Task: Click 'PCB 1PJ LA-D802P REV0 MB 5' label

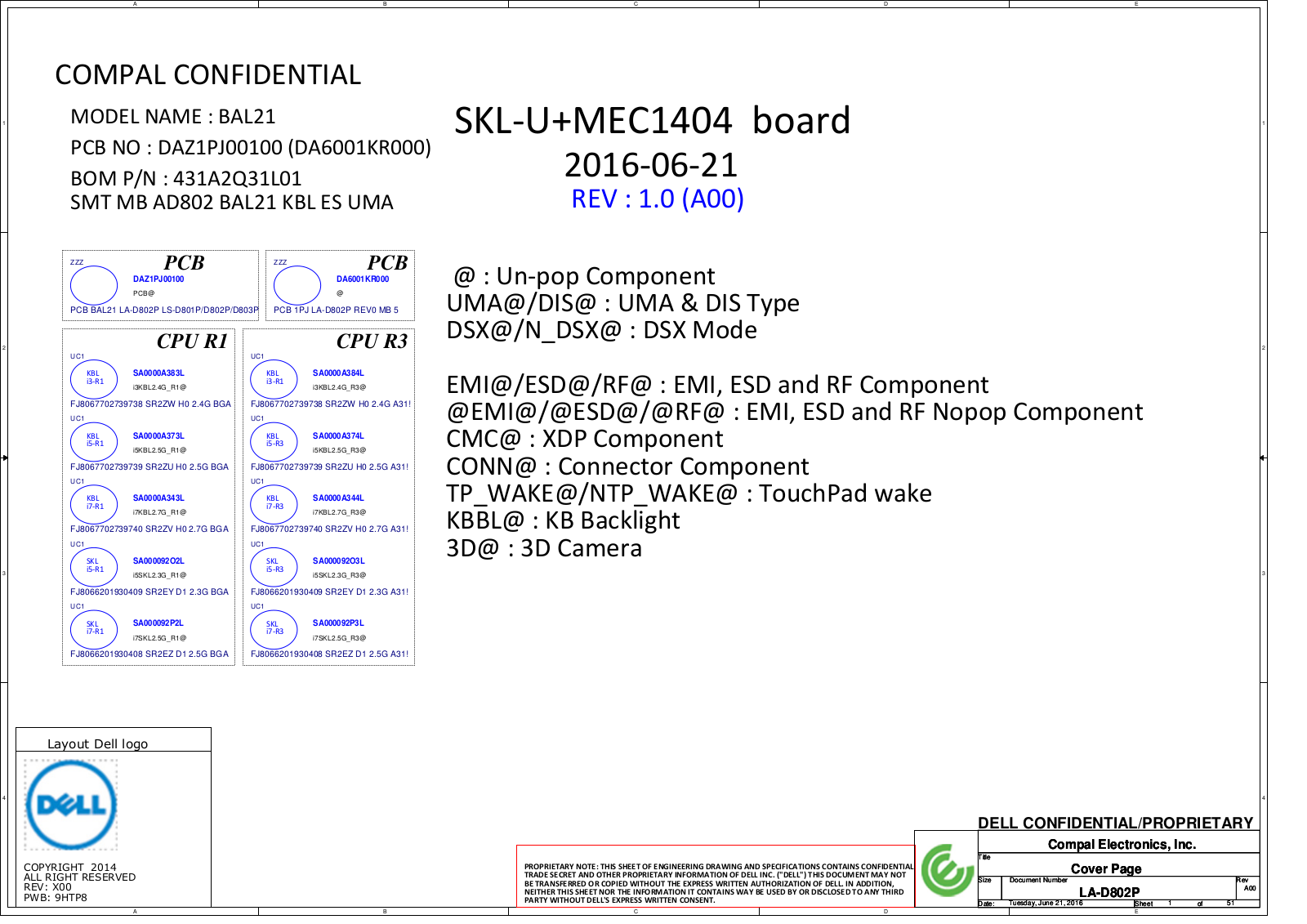Action: click(336, 310)
